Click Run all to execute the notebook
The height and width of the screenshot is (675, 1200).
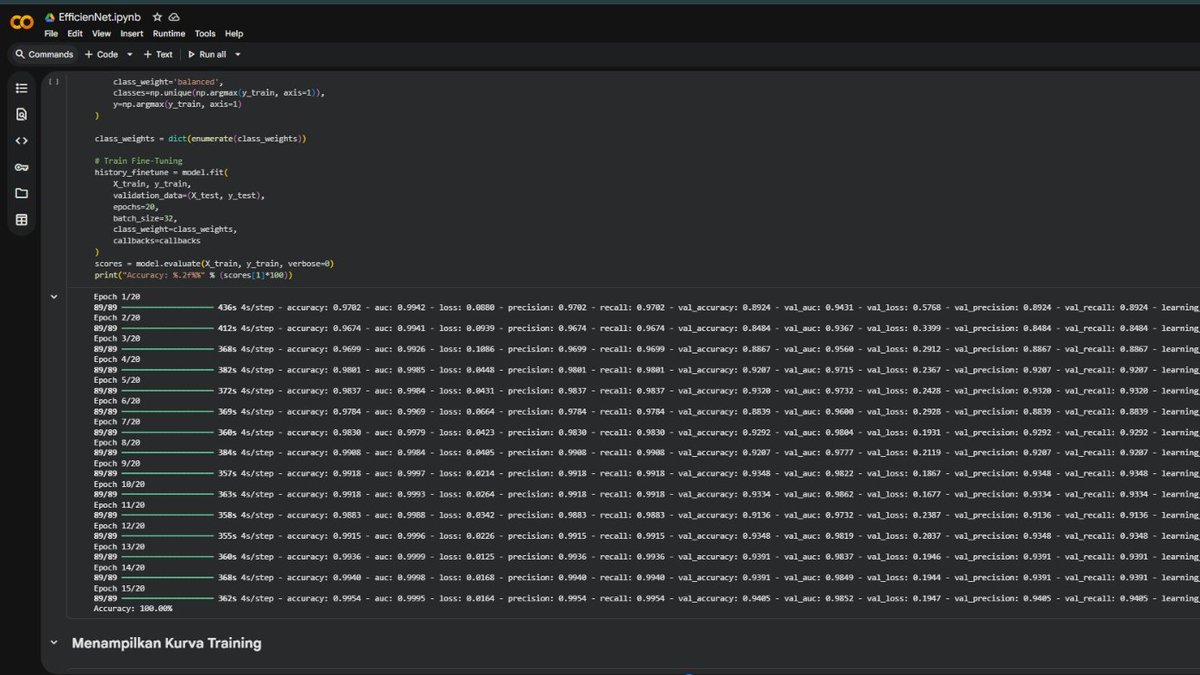point(205,54)
